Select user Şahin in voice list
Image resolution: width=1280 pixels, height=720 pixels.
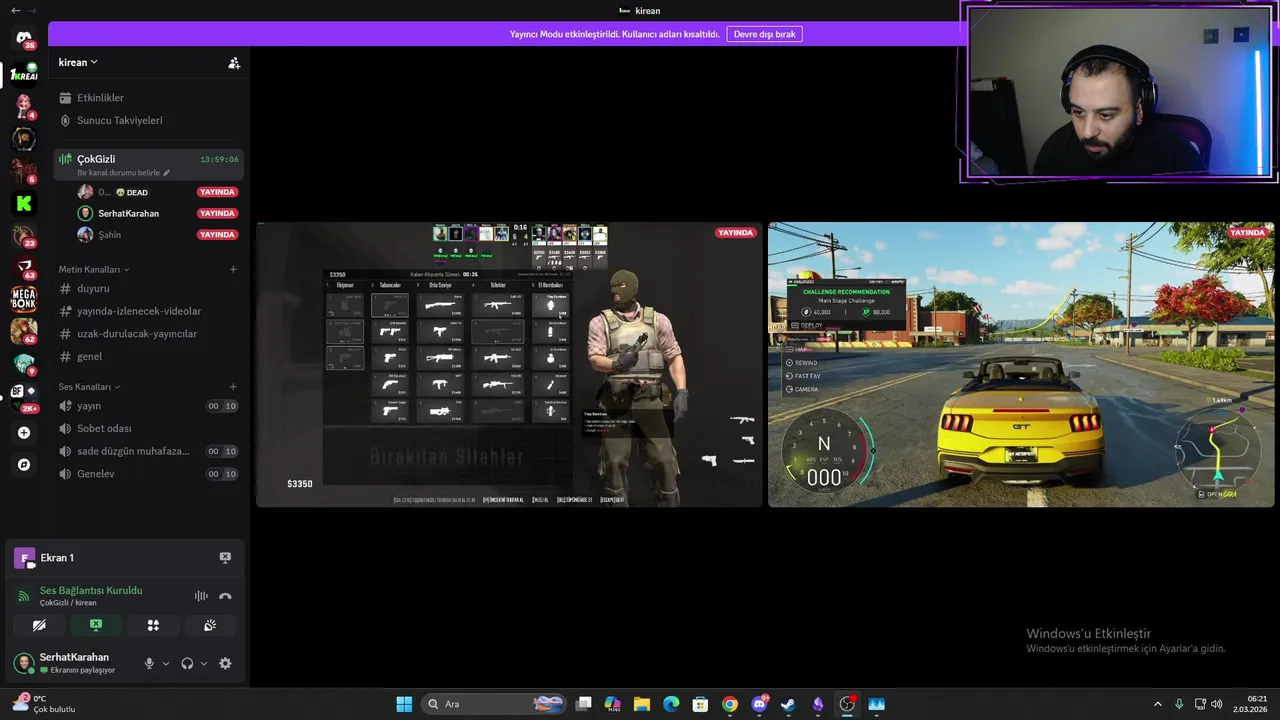pos(158,235)
